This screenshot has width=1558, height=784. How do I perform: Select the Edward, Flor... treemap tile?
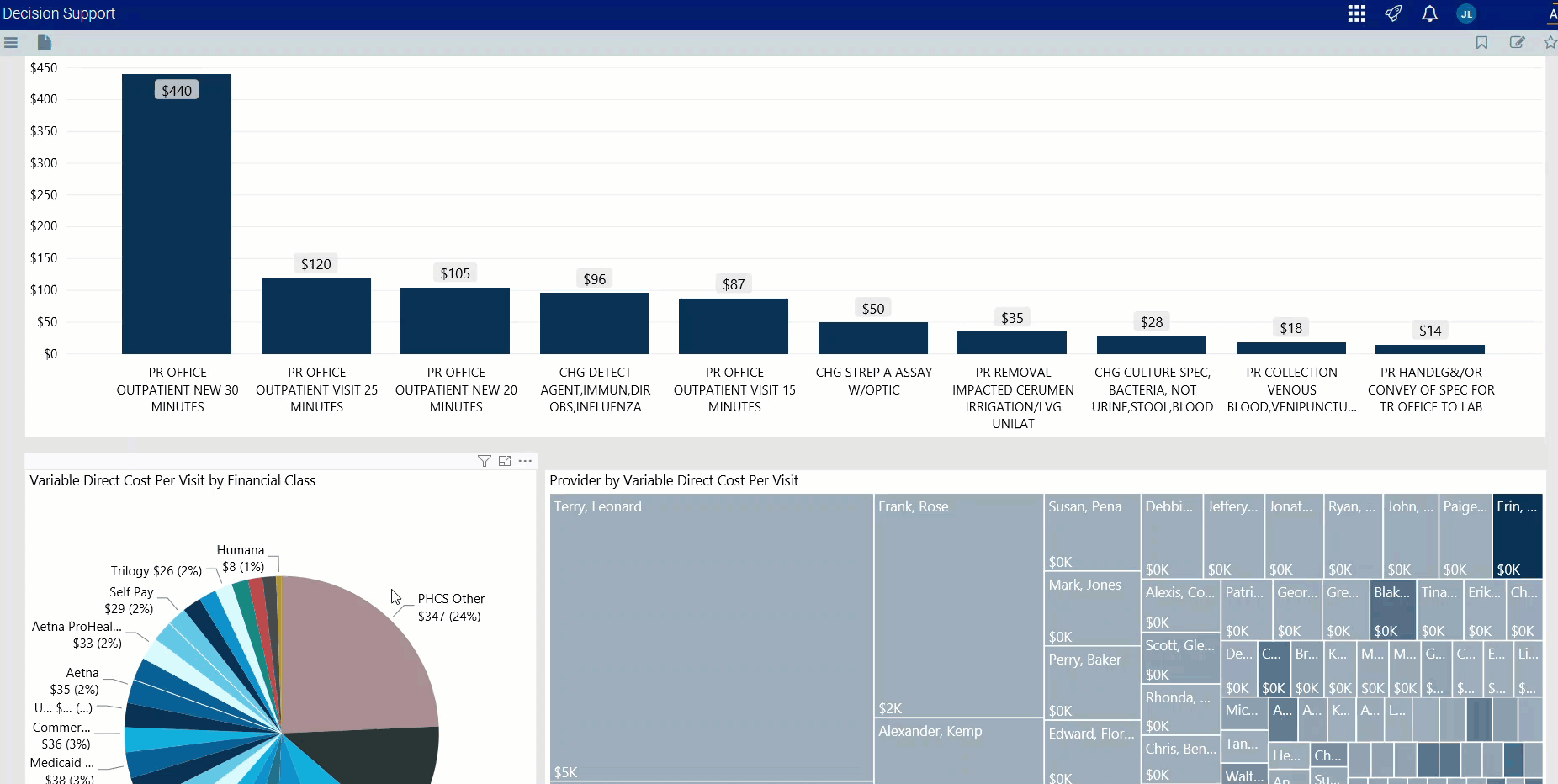[x=1092, y=753]
